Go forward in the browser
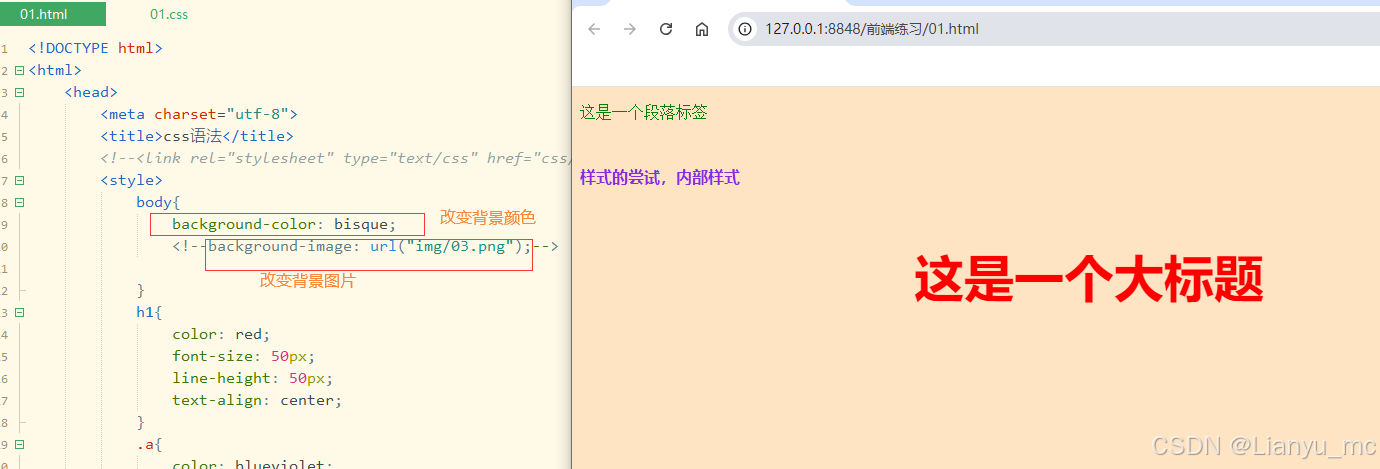 (630, 29)
